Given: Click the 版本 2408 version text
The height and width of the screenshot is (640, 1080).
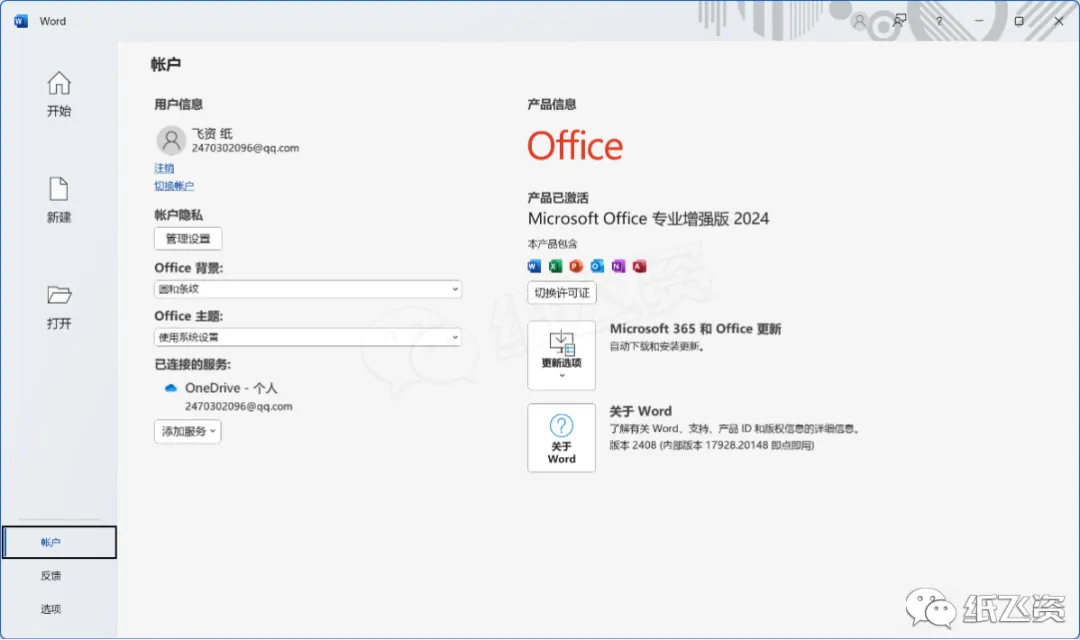Looking at the screenshot, I should (712, 446).
